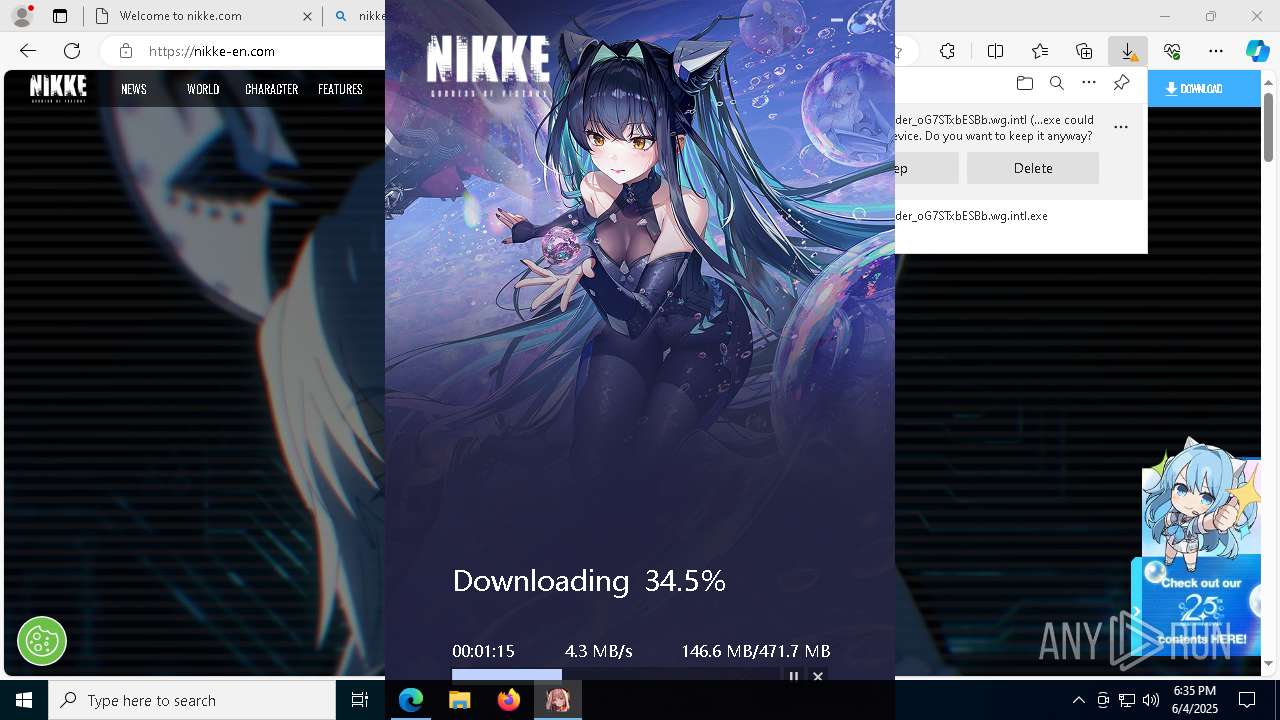The height and width of the screenshot is (720, 1280).
Task: Open Edge tab actions menu icon
Action: (60, 16)
